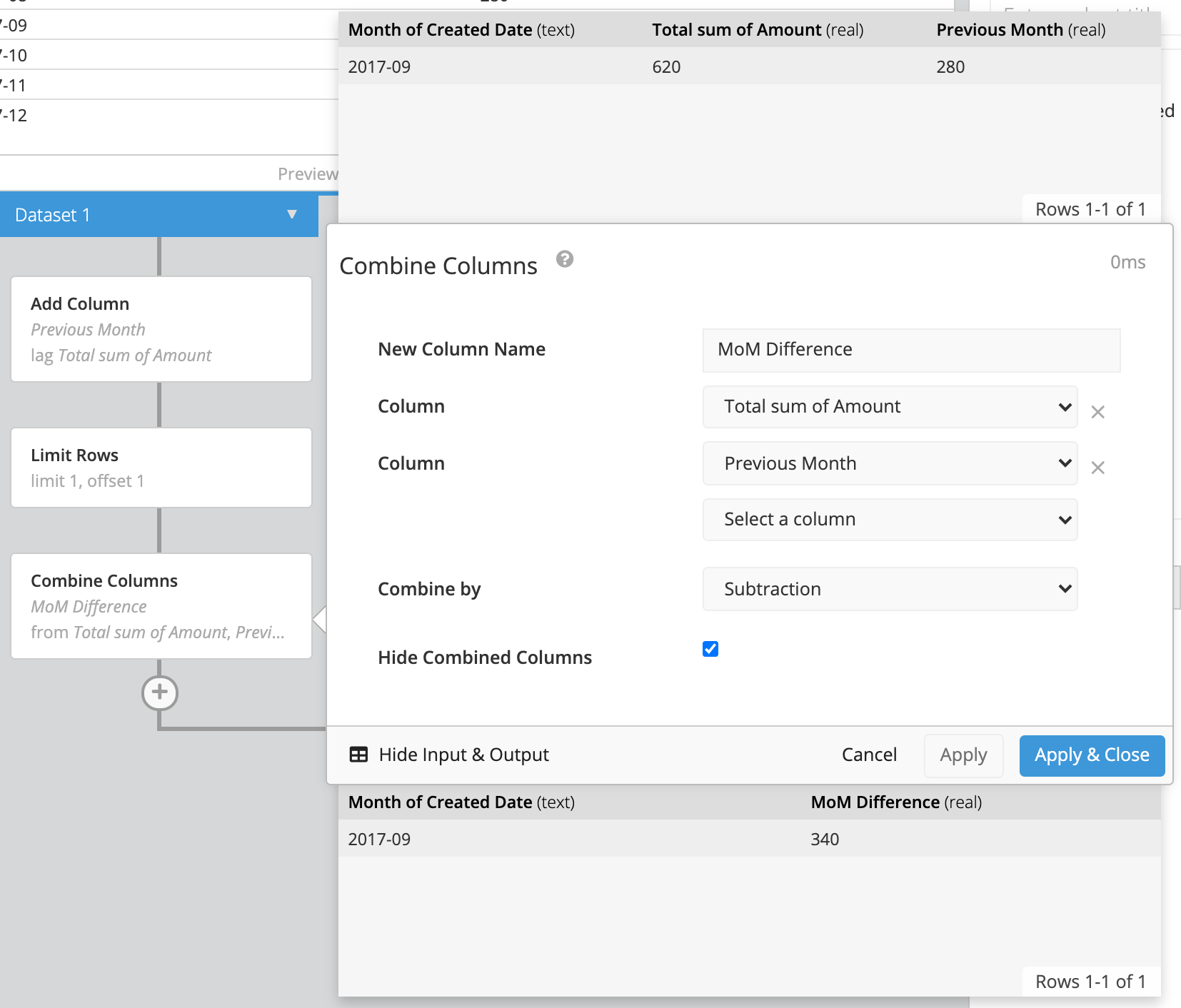
Task: Click the Month of Created Date input header
Action: [x=461, y=30]
